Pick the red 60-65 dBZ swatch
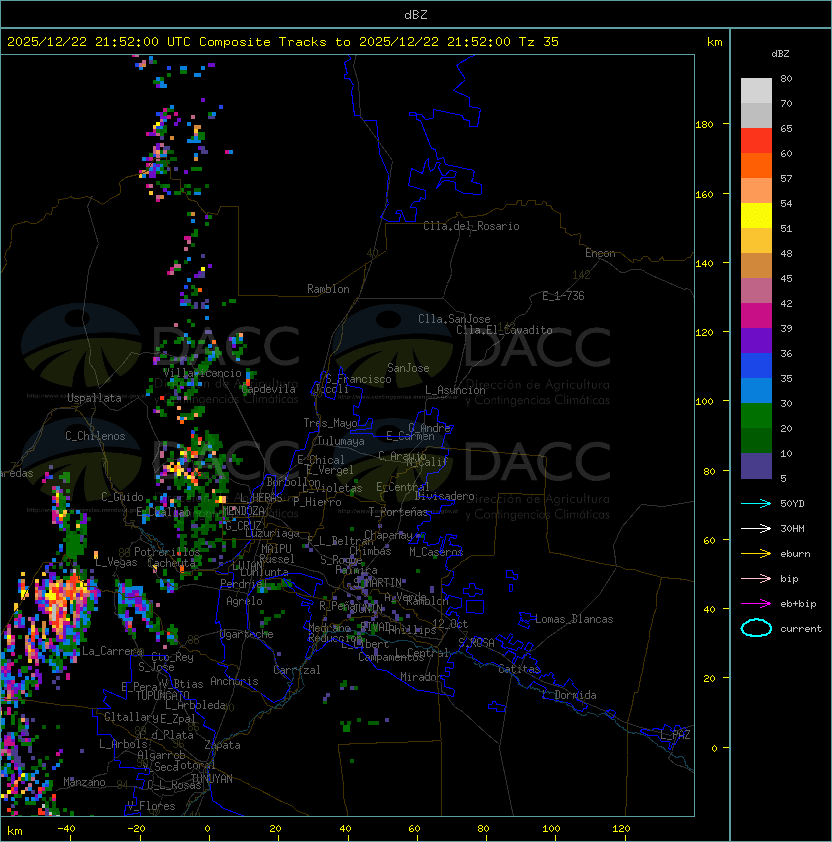The height and width of the screenshot is (842, 832). (756, 141)
